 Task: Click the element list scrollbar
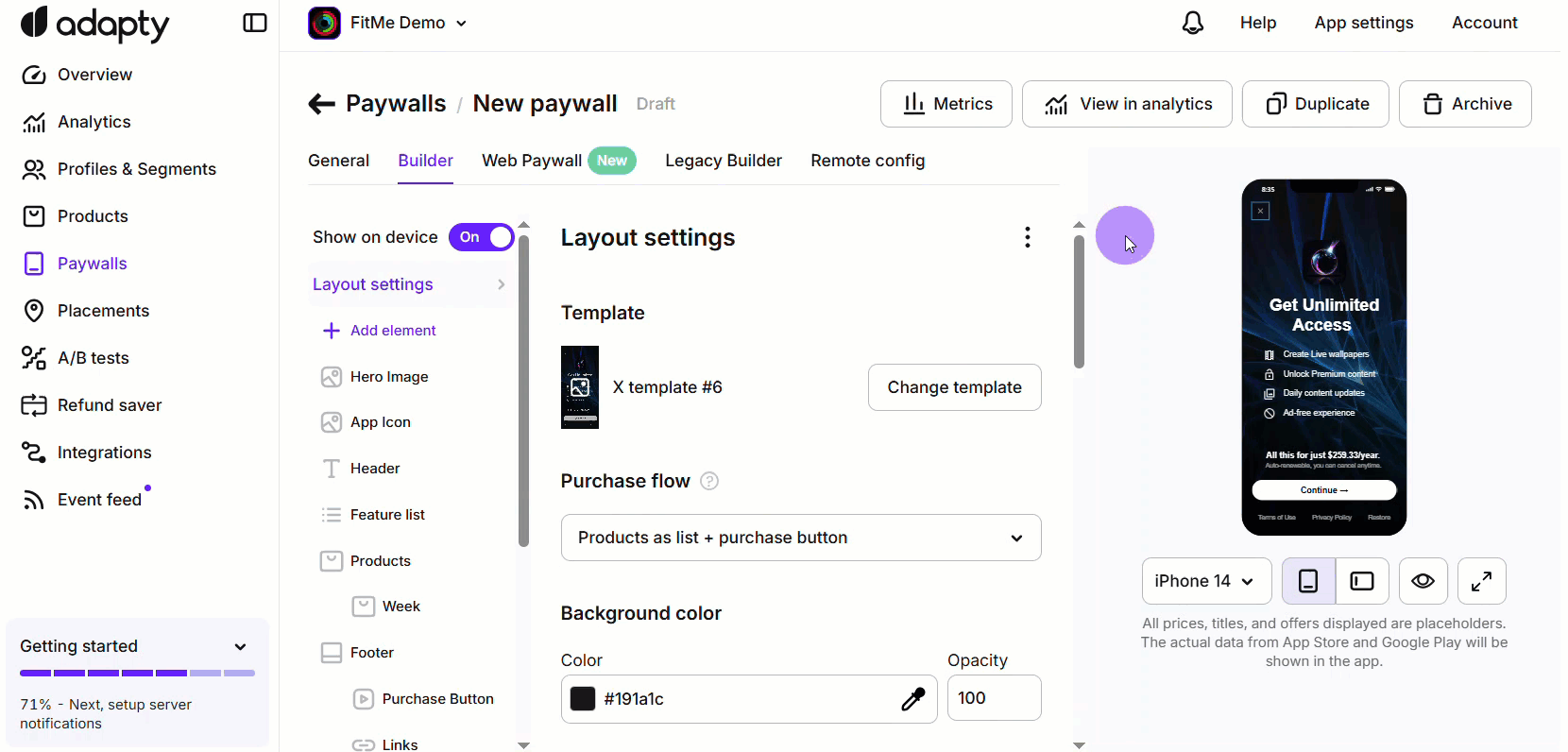[523, 391]
